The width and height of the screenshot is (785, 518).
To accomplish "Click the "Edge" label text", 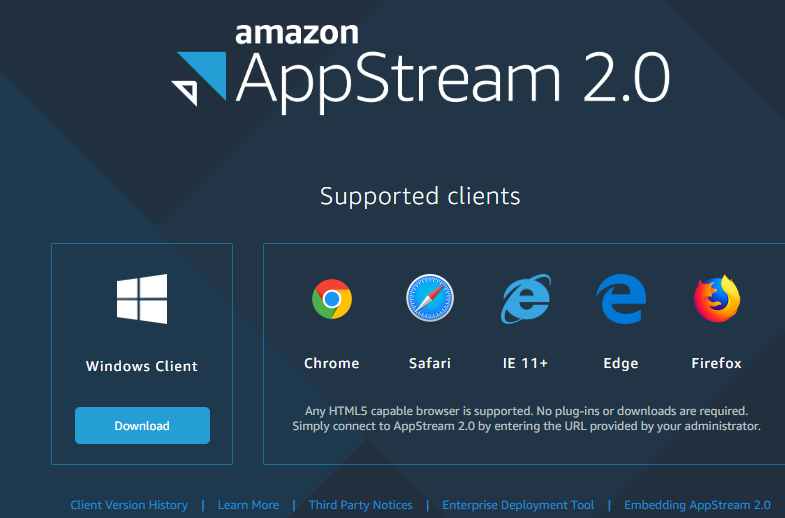I will (621, 363).
